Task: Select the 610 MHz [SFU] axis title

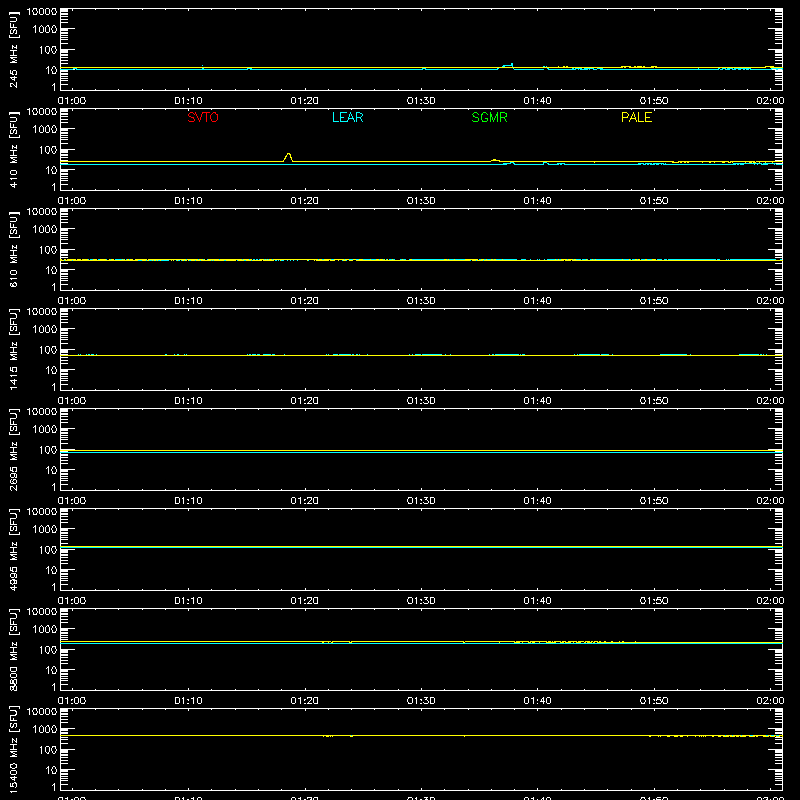Action: pos(13,250)
